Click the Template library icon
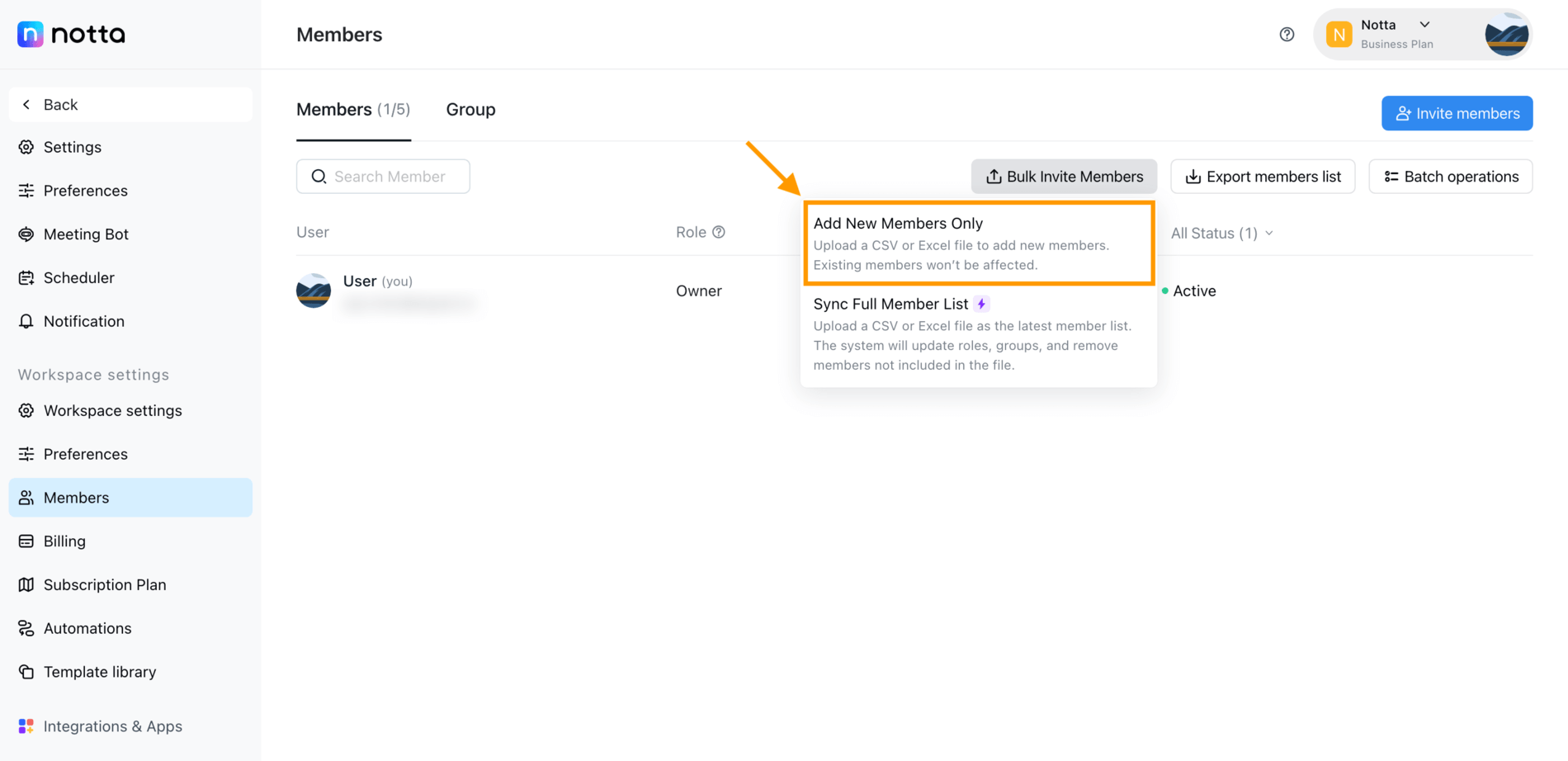The height and width of the screenshot is (761, 1568). point(26,672)
